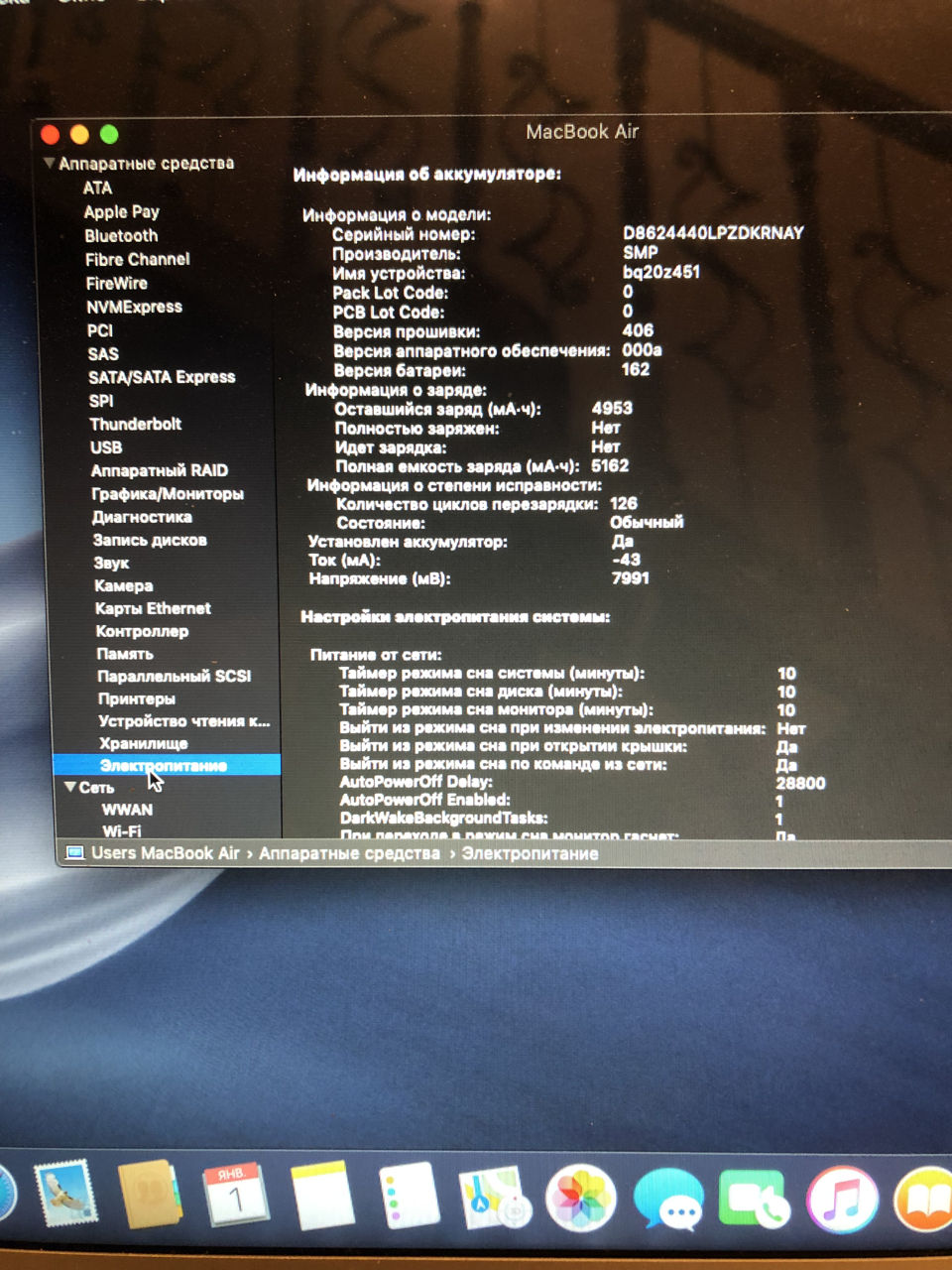Viewport: 952px width, 1270px height.
Task: Launch Reminders from the Dock
Action: (x=409, y=1197)
